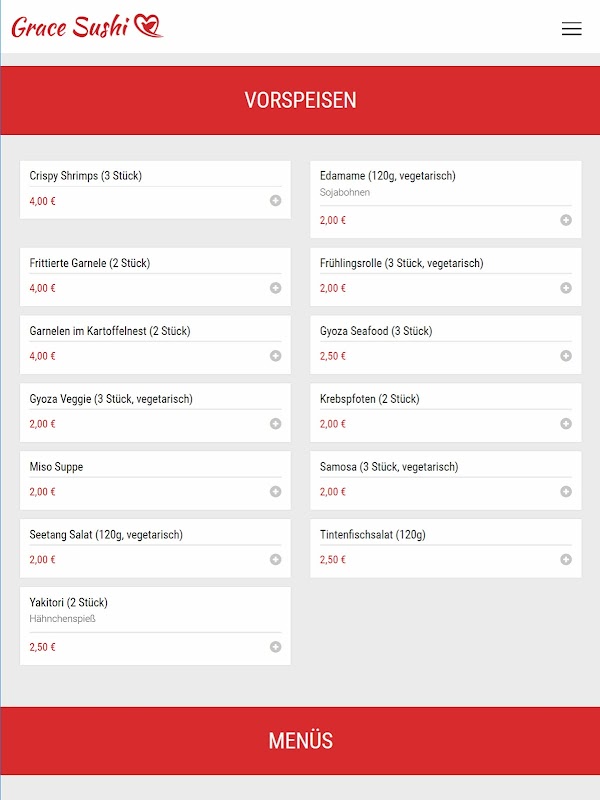Add Gyoza Veggie with plus icon

coord(276,424)
